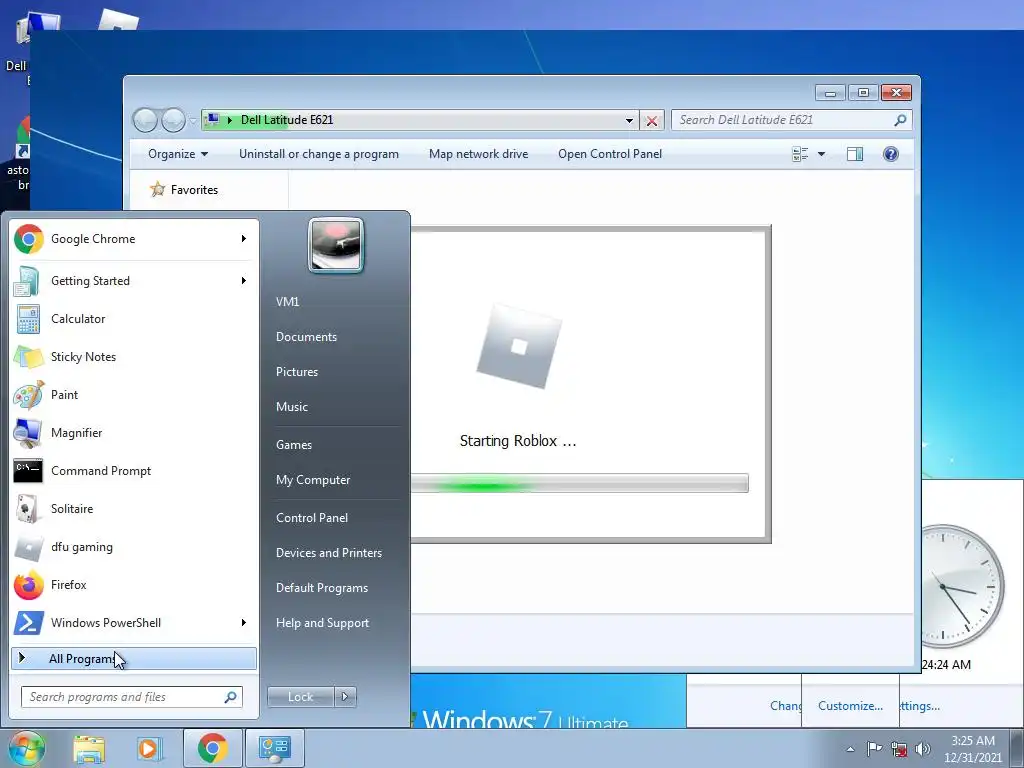Stop loading with the red X button
The image size is (1024, 768).
click(652, 120)
